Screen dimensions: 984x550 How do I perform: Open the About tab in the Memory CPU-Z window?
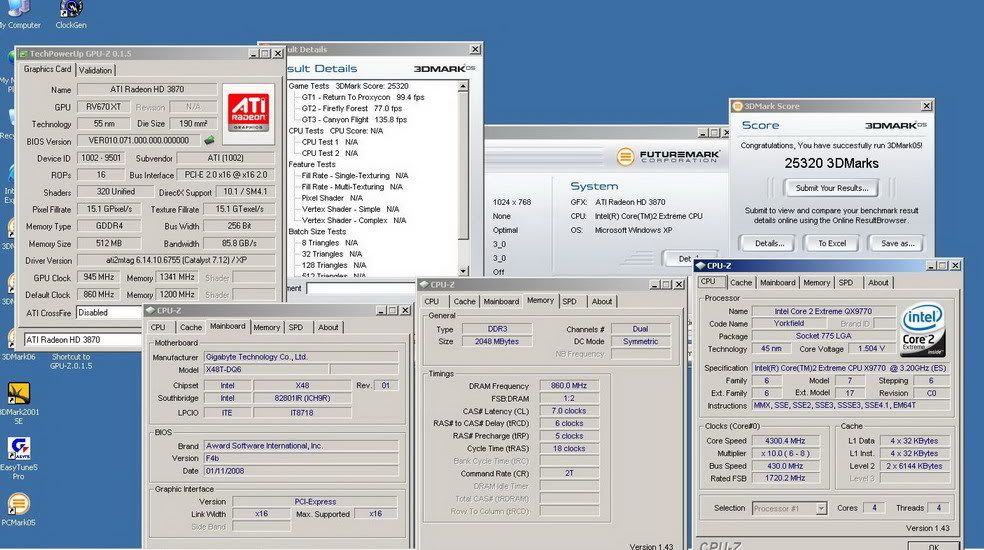[602, 301]
